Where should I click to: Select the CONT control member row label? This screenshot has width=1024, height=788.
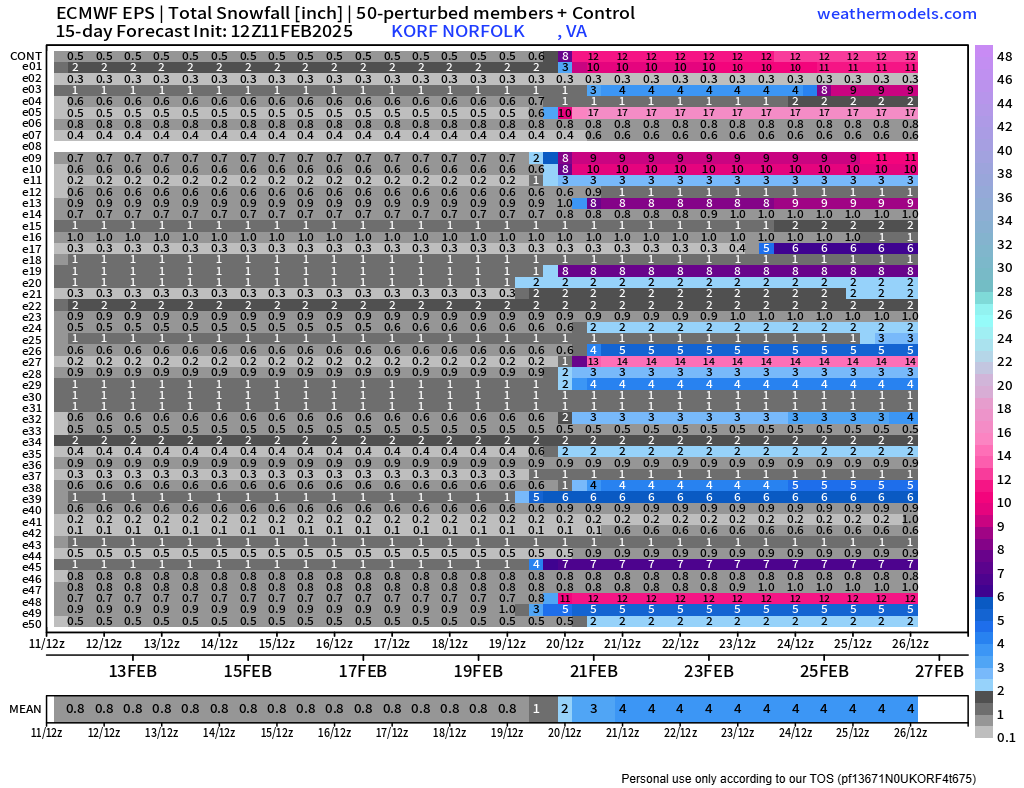[26, 56]
